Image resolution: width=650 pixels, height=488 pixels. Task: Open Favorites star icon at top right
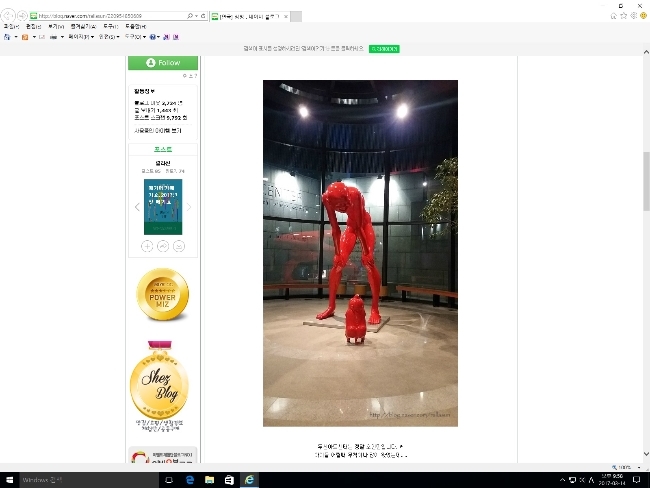(x=623, y=16)
